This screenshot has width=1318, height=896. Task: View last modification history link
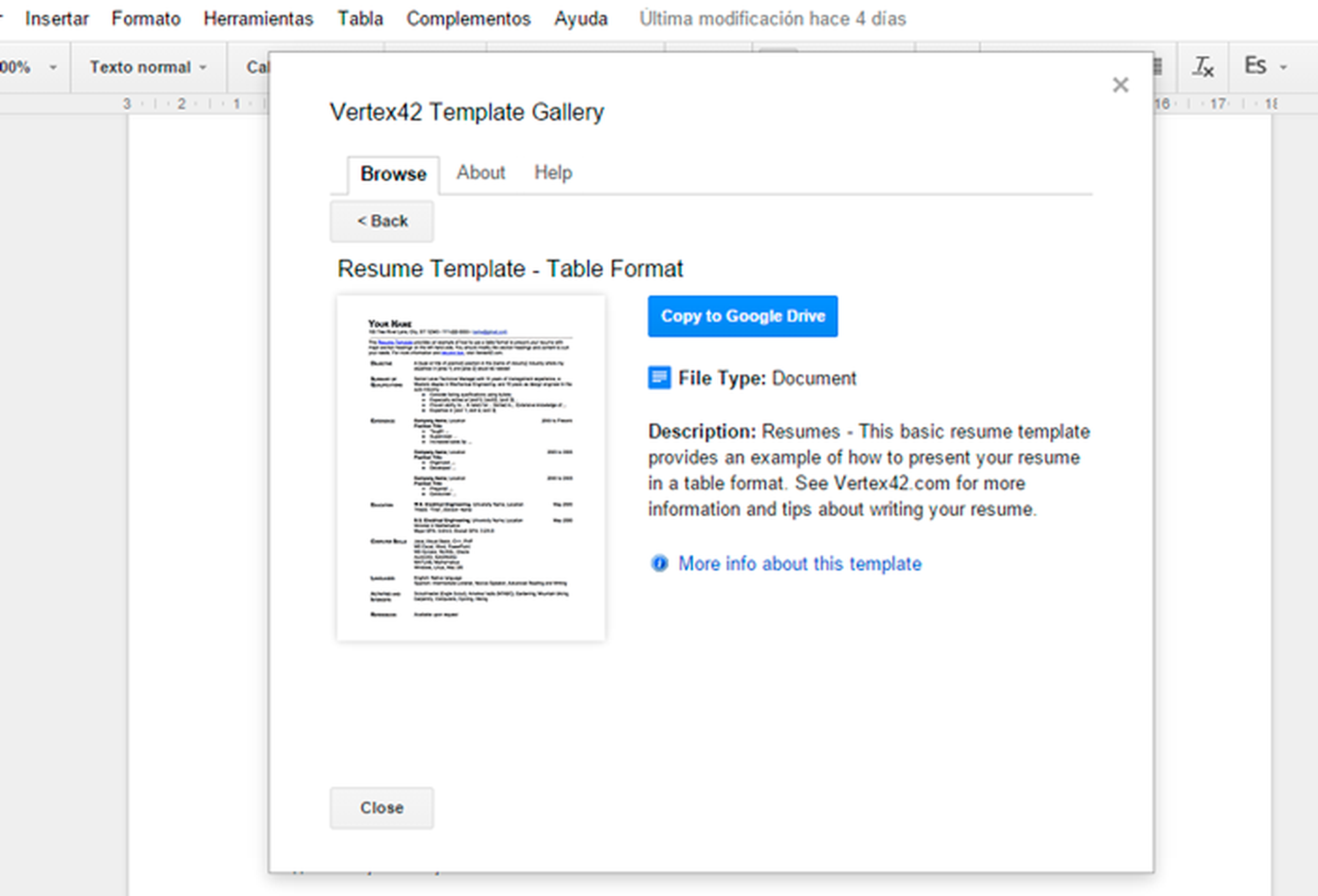pos(772,19)
